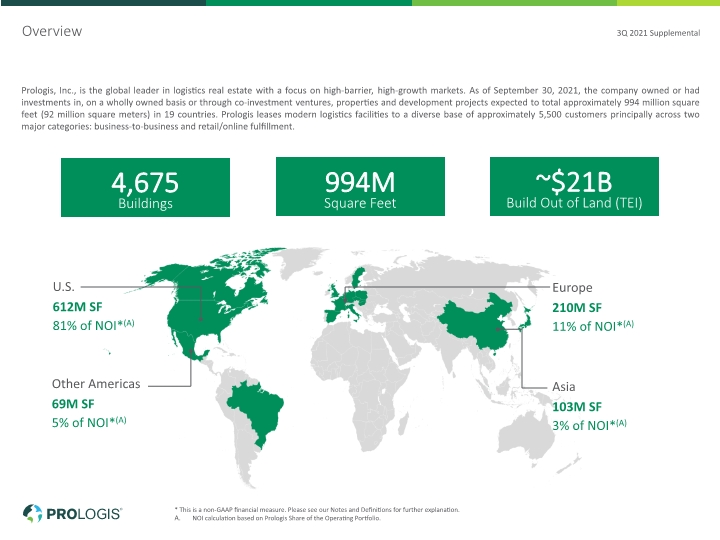Click the 'Buildings' caption in green box
The image size is (720, 540).
coord(145,203)
